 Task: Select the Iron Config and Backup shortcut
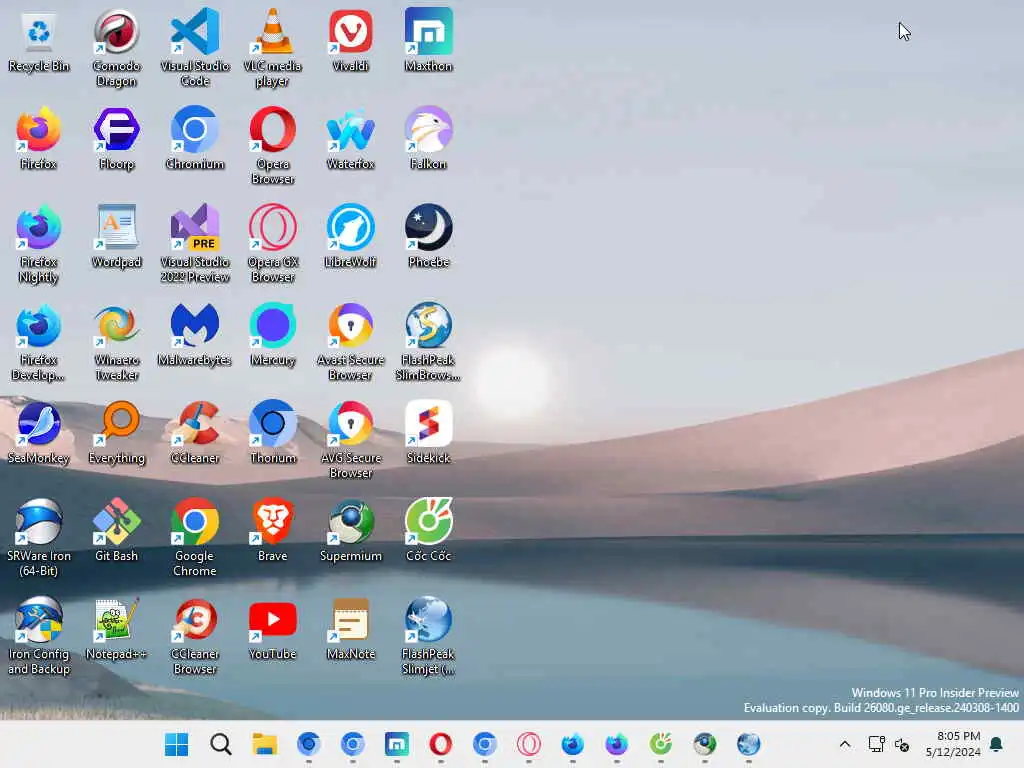click(x=39, y=636)
